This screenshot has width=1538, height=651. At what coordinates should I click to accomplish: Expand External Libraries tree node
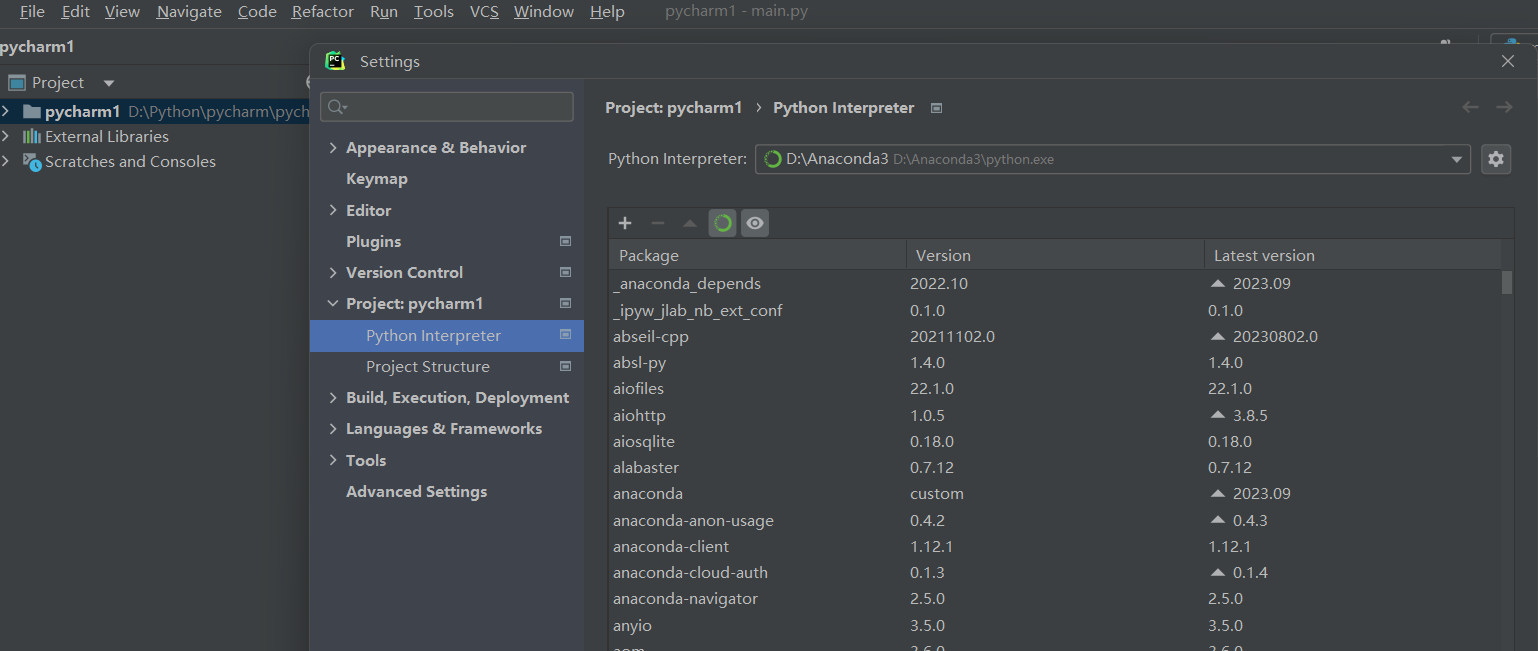pyautogui.click(x=6, y=136)
